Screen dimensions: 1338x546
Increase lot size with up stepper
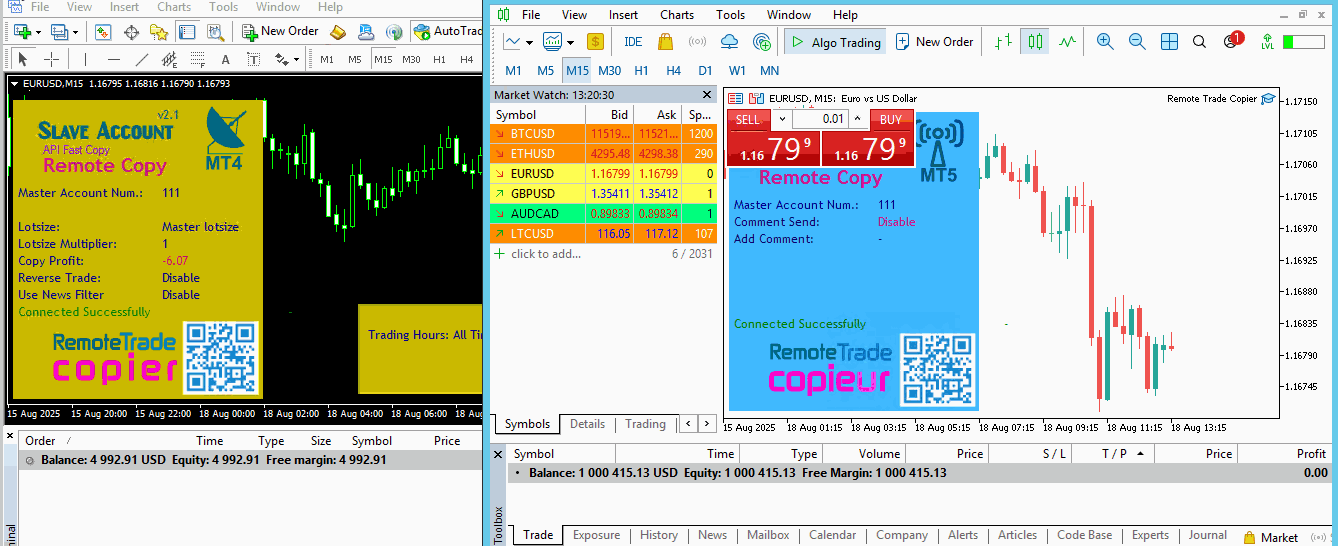tap(858, 119)
